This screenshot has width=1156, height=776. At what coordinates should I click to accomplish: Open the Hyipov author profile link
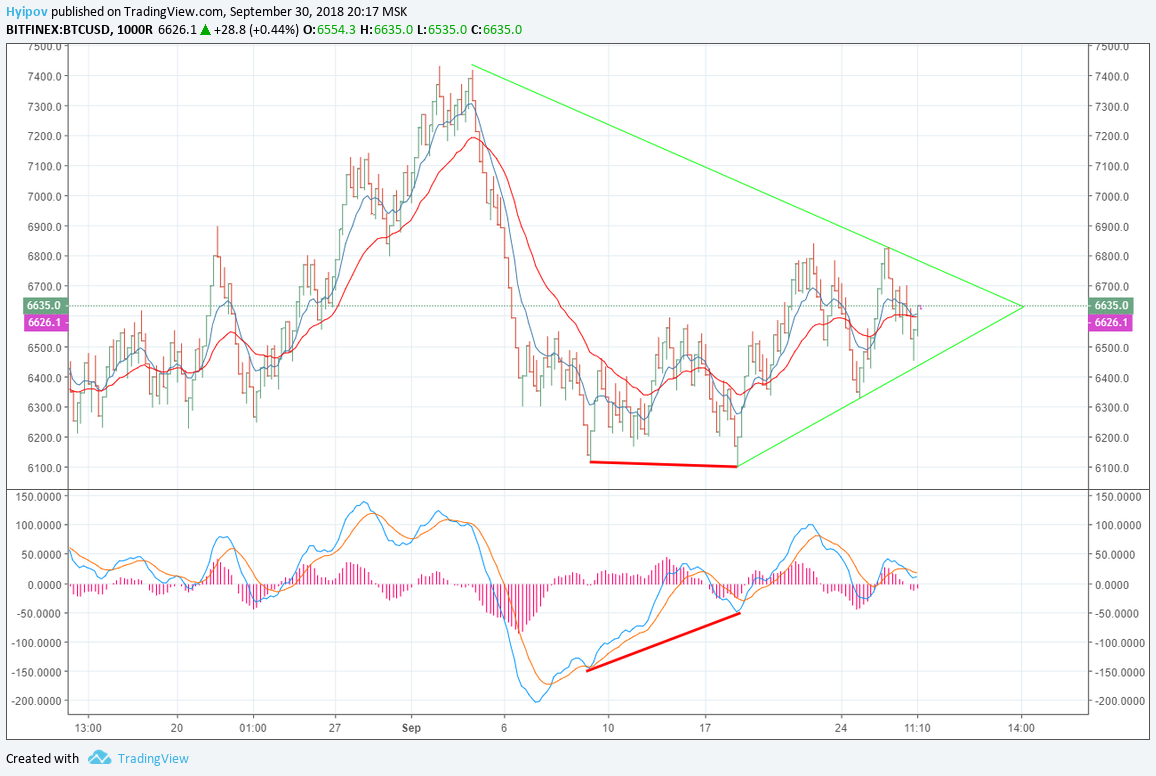27,12
